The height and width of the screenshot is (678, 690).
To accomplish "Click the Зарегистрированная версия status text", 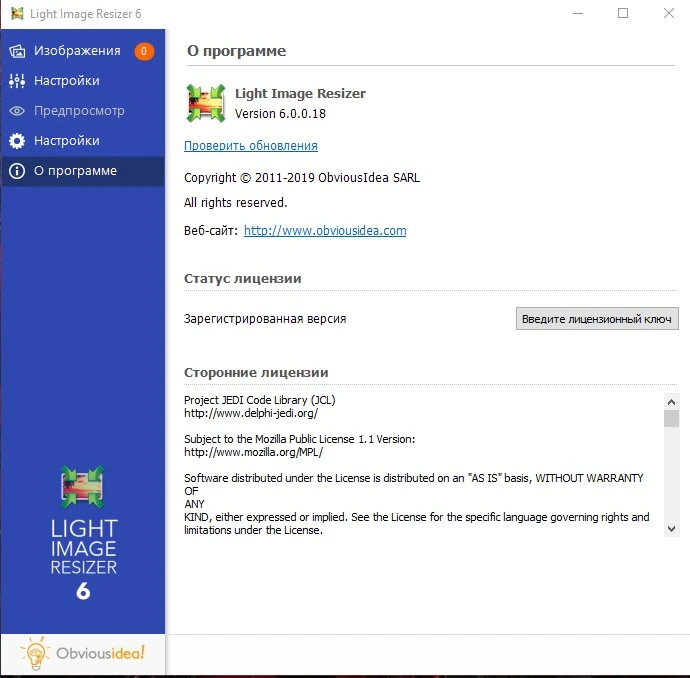I will pyautogui.click(x=265, y=319).
